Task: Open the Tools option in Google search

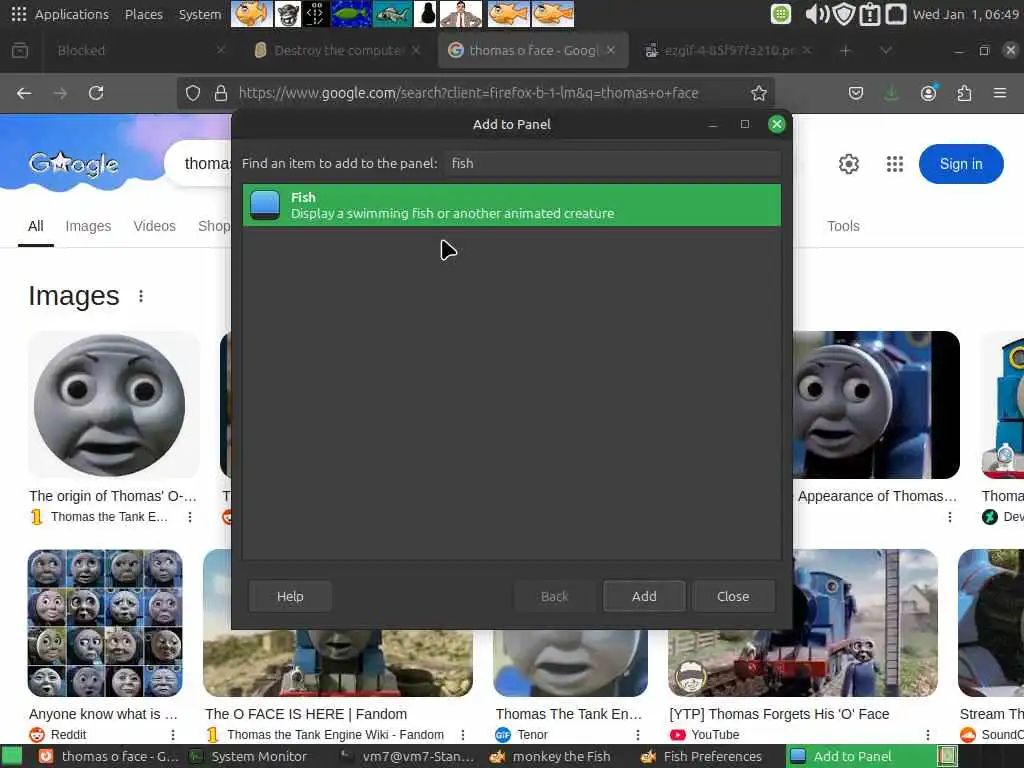Action: [x=843, y=226]
